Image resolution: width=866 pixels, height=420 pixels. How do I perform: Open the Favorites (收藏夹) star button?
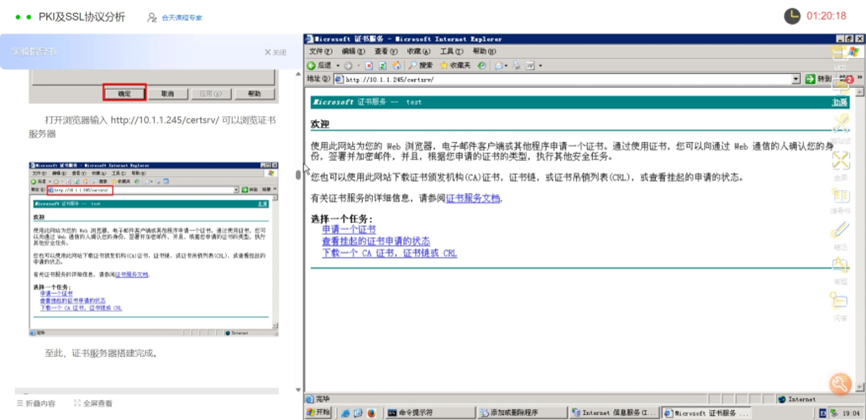coord(455,65)
